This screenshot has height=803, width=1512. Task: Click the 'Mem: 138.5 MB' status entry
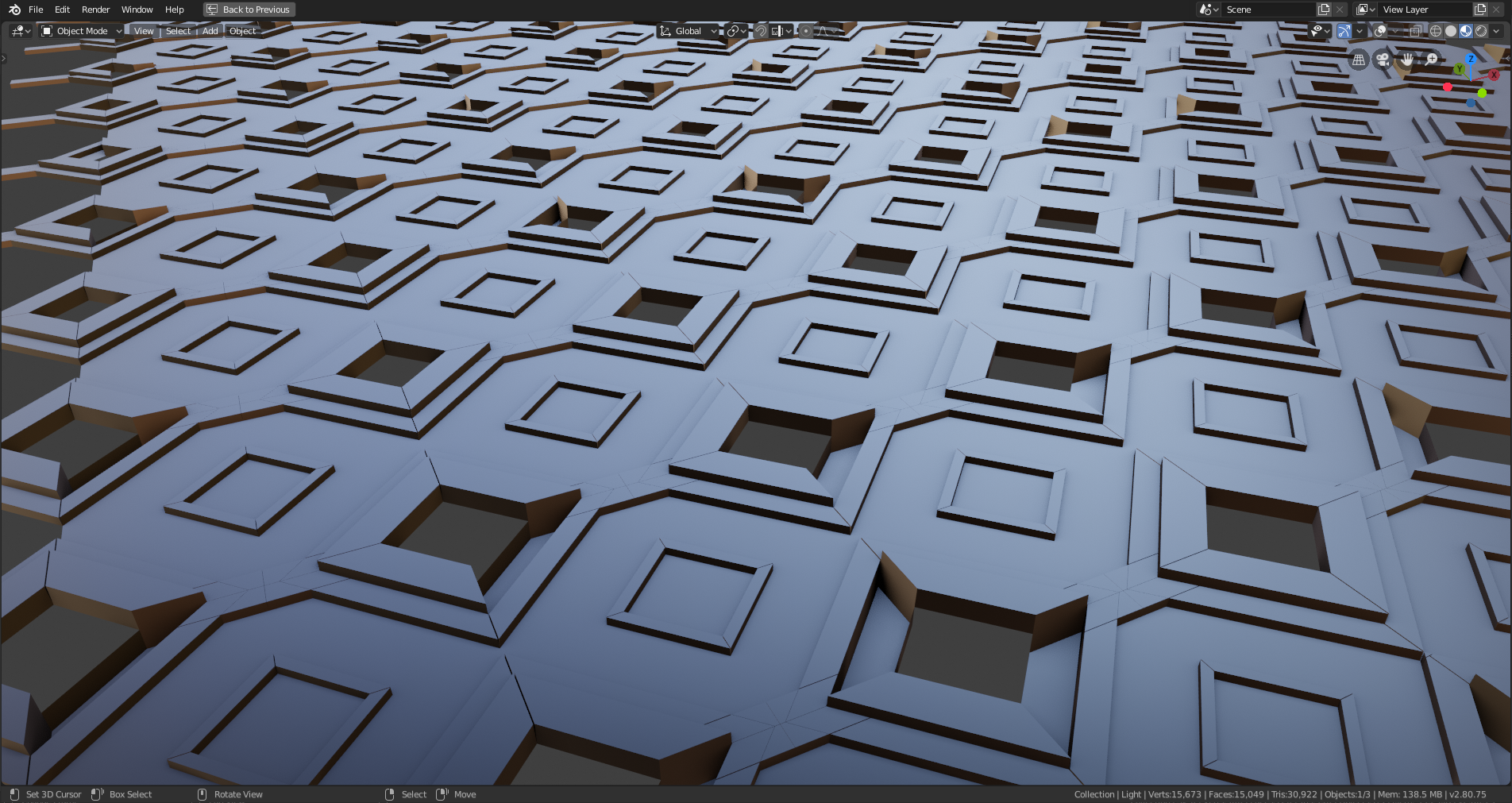(x=1410, y=794)
